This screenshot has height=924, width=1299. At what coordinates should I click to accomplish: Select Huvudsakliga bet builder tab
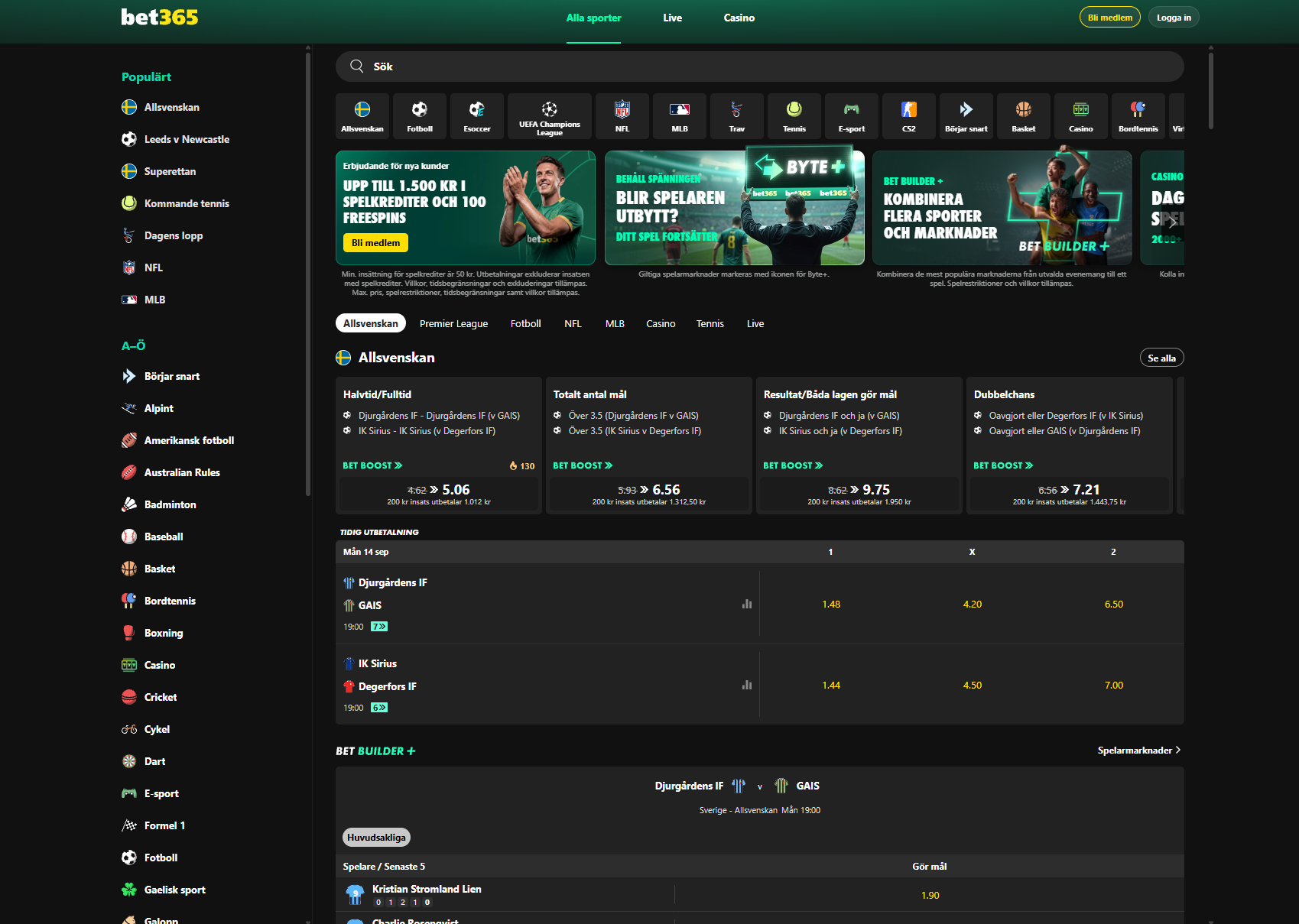[x=376, y=838]
